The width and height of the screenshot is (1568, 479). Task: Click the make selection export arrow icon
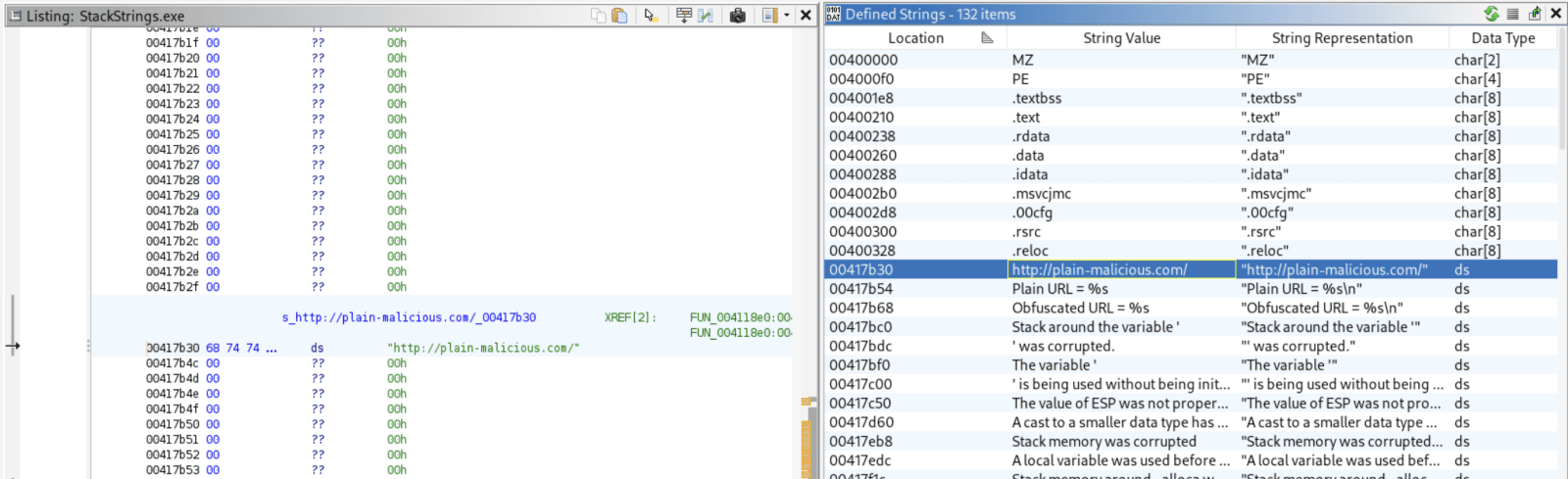point(1535,14)
